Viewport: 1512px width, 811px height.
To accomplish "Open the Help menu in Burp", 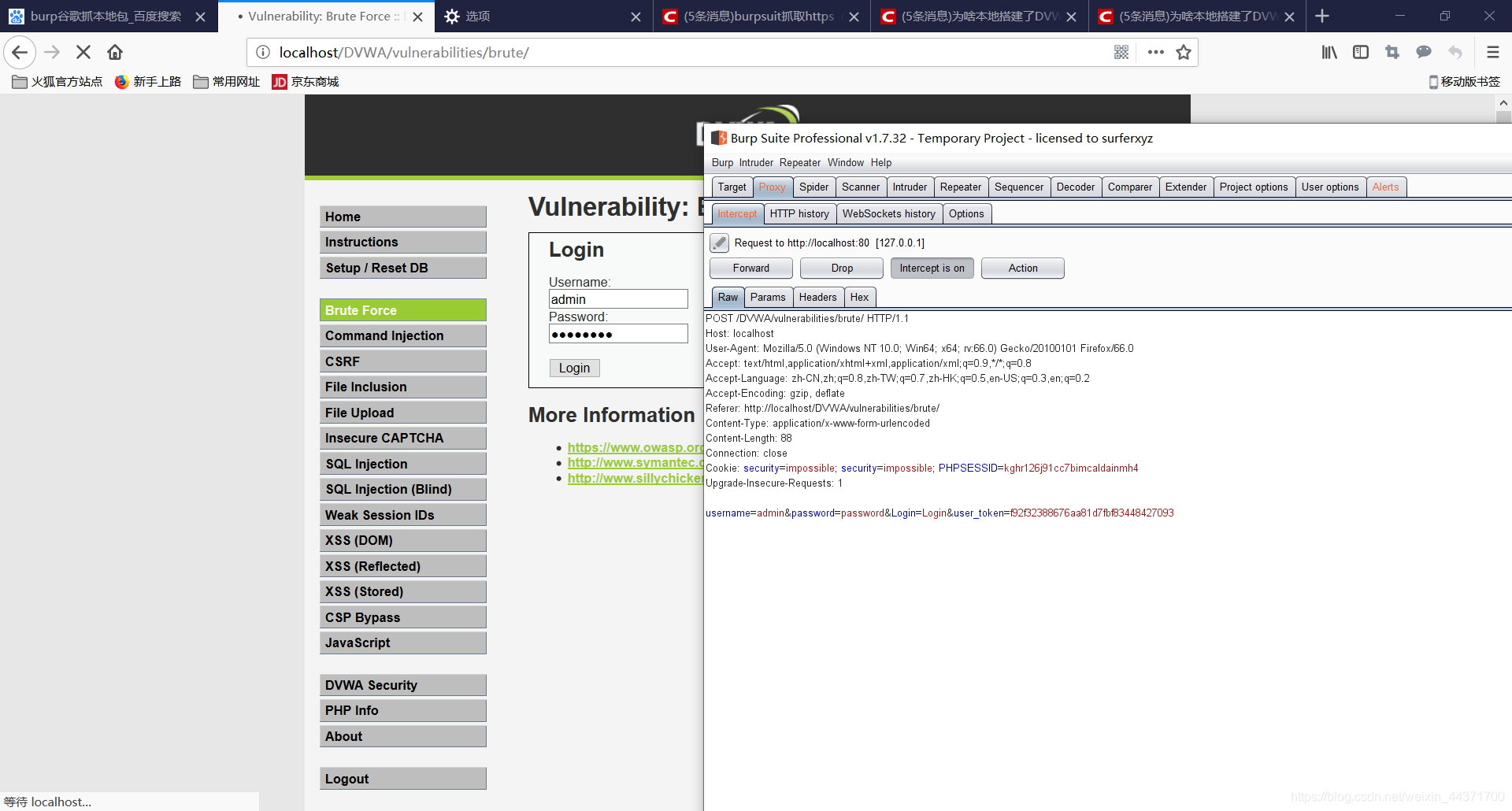I will coord(881,163).
